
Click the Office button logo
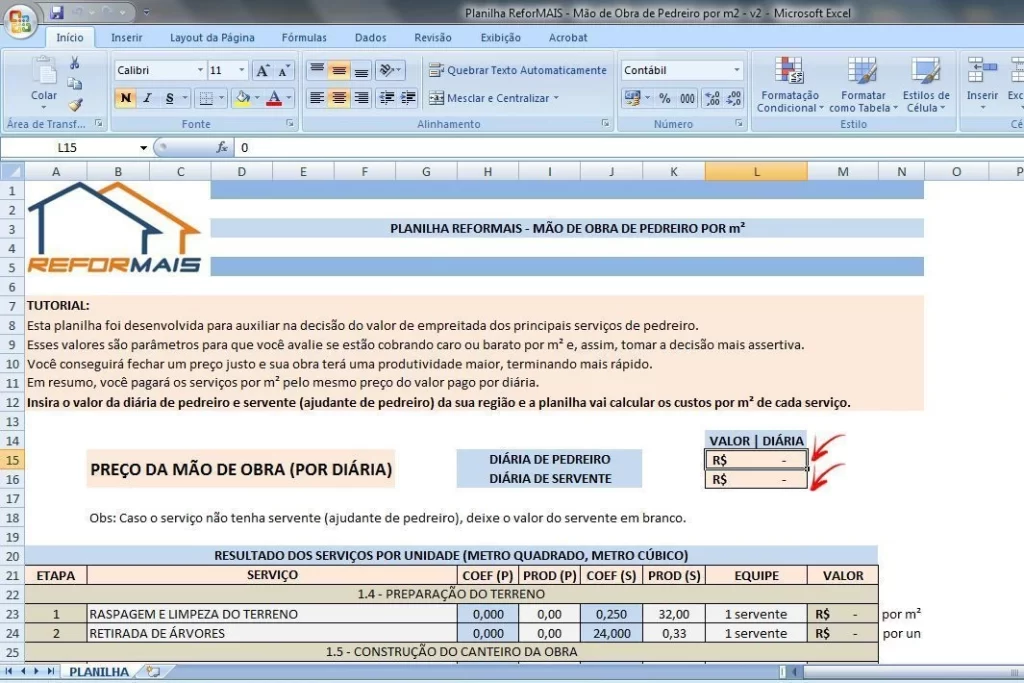[21, 20]
